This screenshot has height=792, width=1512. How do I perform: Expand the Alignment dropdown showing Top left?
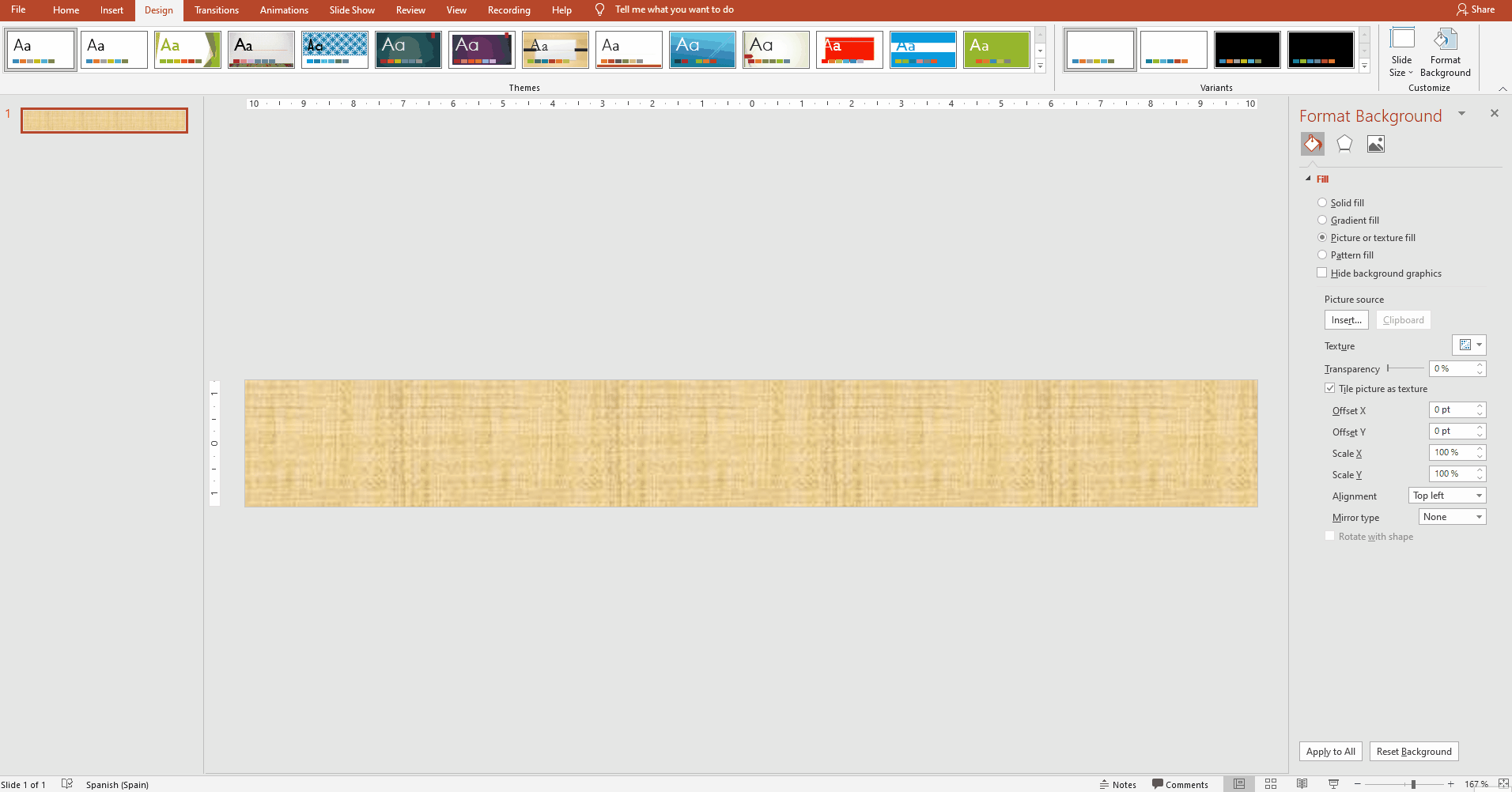click(x=1447, y=496)
